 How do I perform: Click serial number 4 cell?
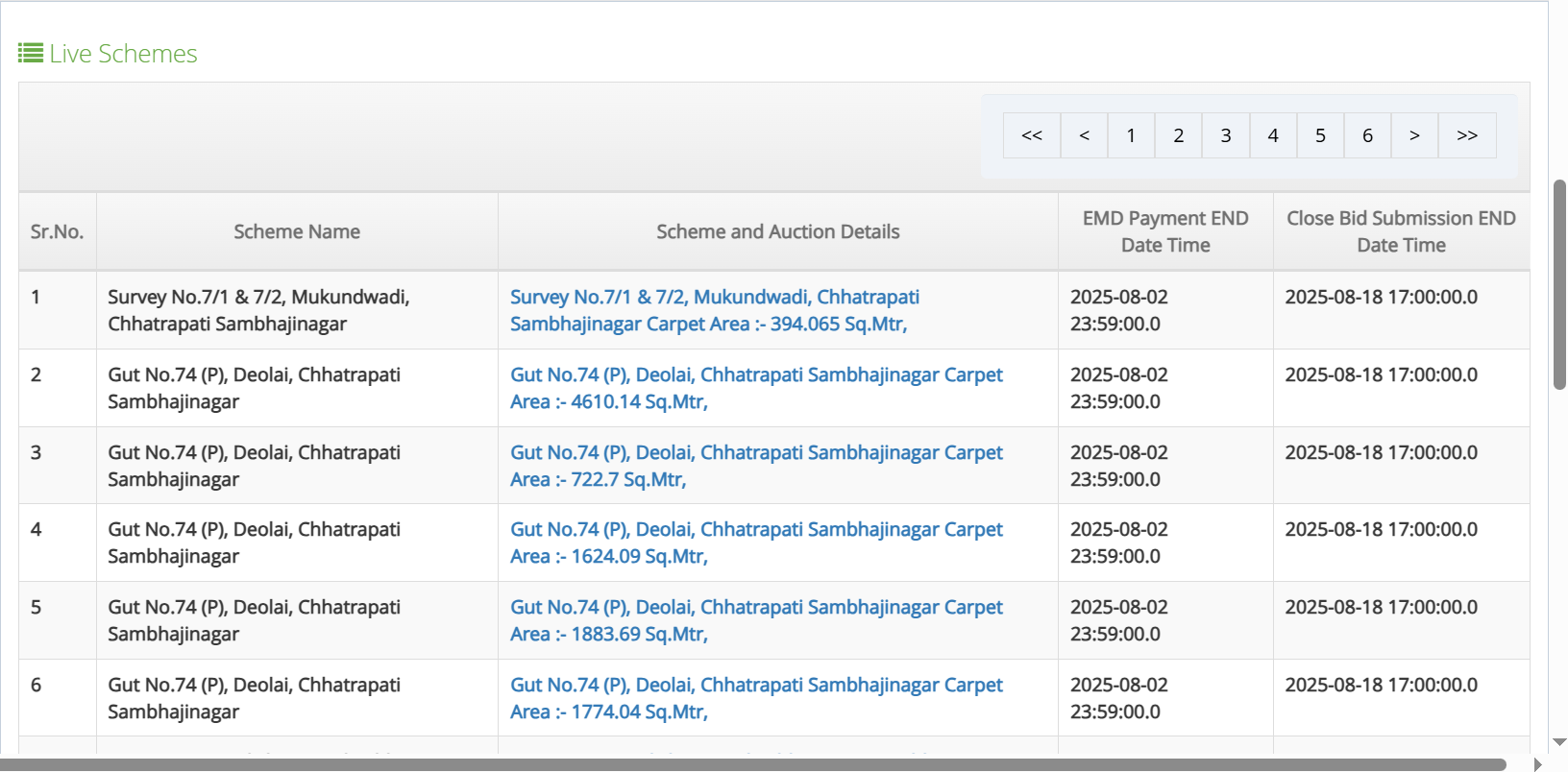57,543
